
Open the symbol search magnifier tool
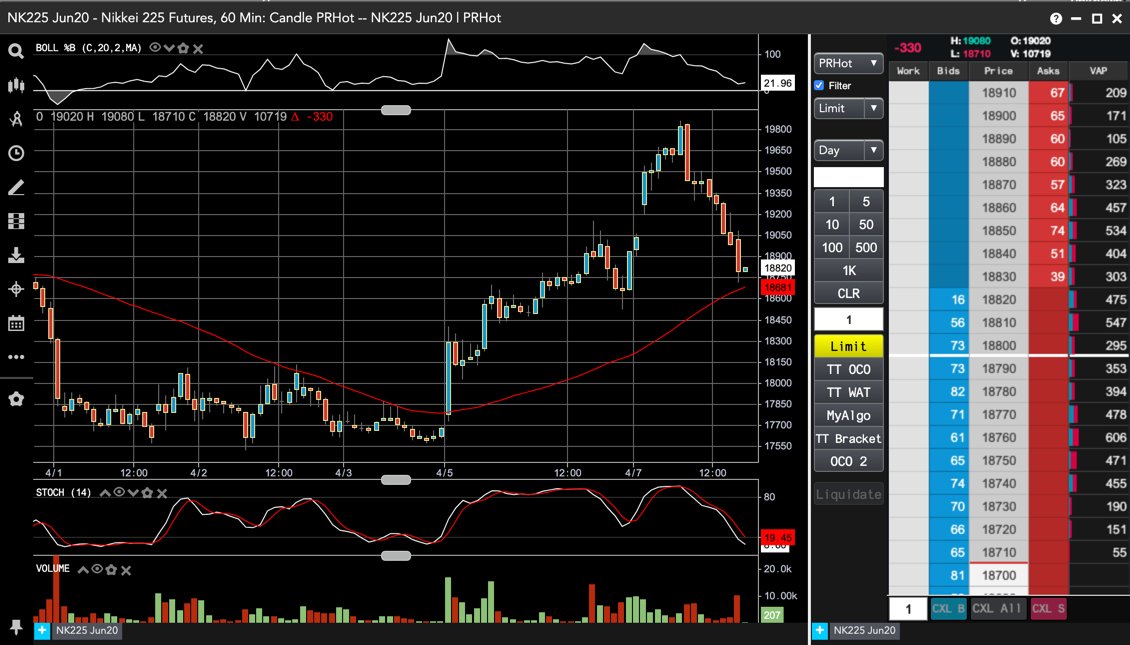point(15,51)
